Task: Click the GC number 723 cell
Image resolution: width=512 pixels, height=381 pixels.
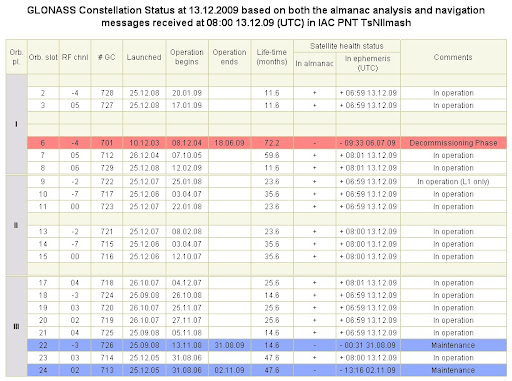Action: 107,207
